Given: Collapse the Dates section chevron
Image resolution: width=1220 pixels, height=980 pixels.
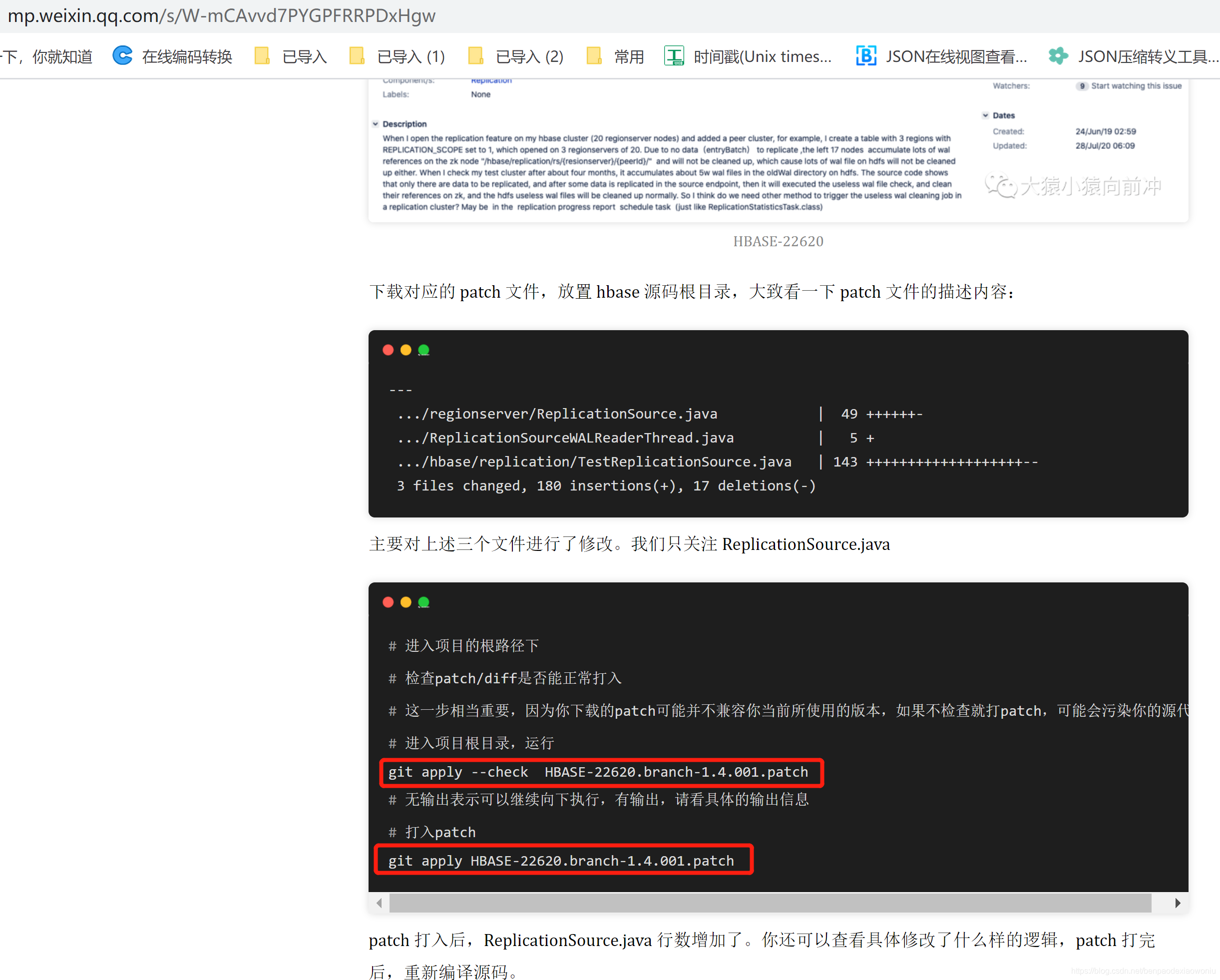Looking at the screenshot, I should 985,115.
